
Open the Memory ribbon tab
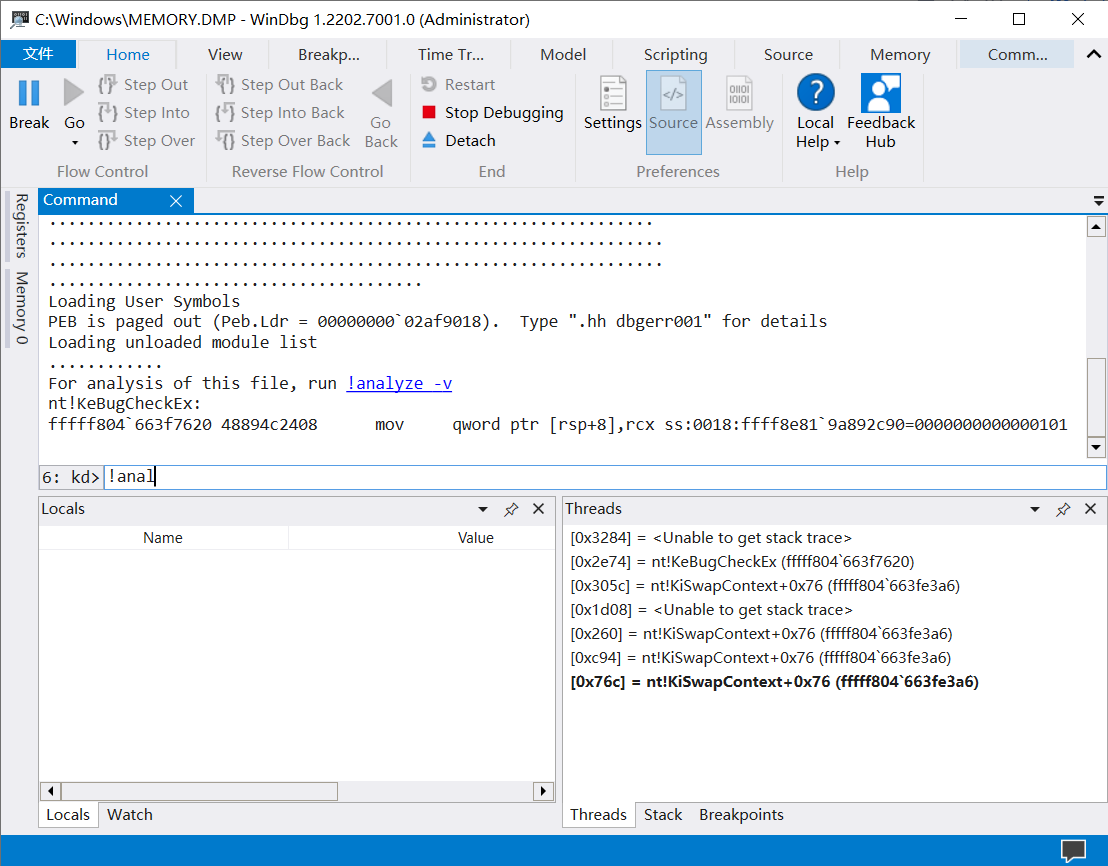tap(900, 54)
